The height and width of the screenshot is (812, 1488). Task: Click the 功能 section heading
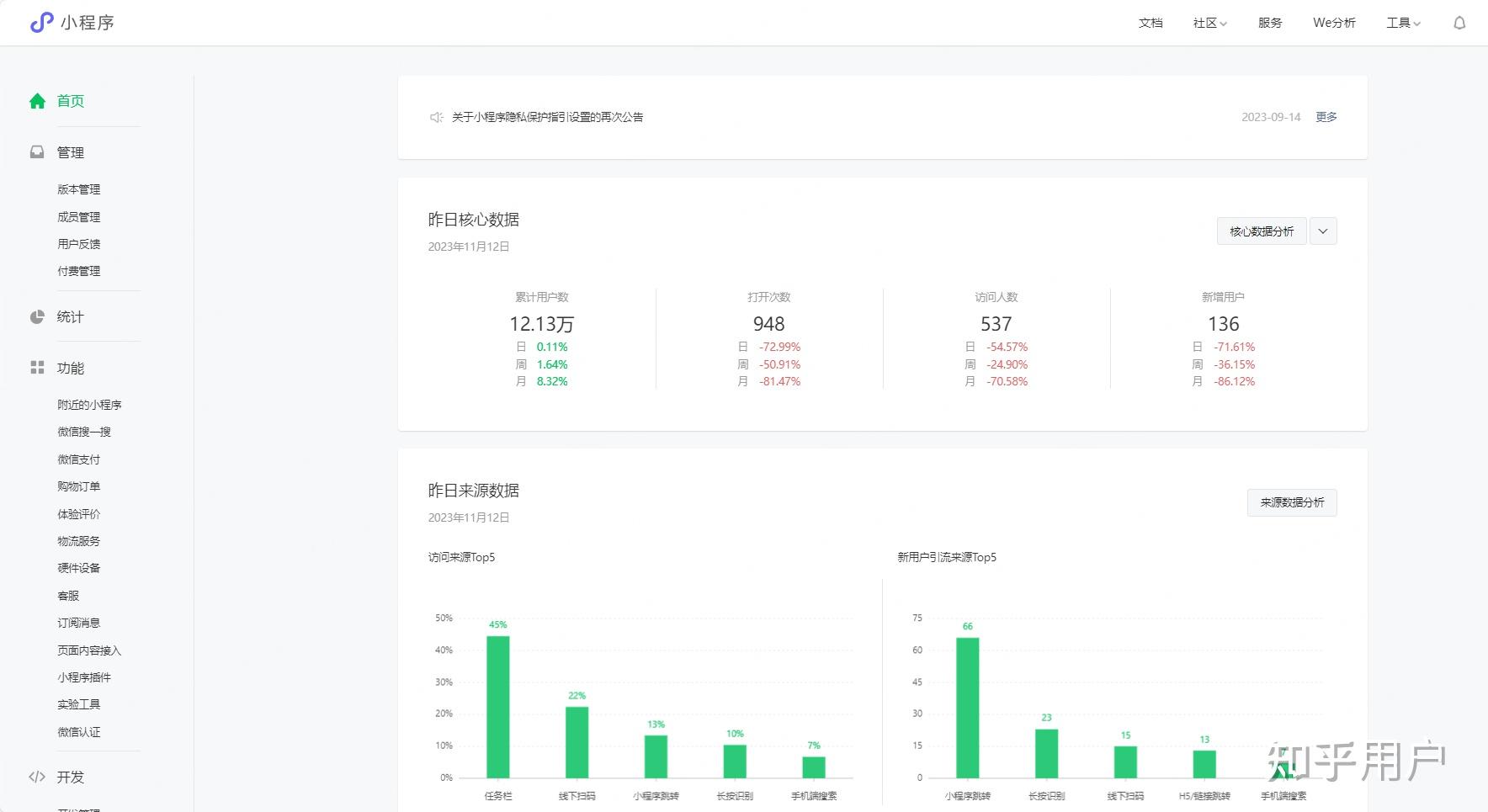click(71, 368)
